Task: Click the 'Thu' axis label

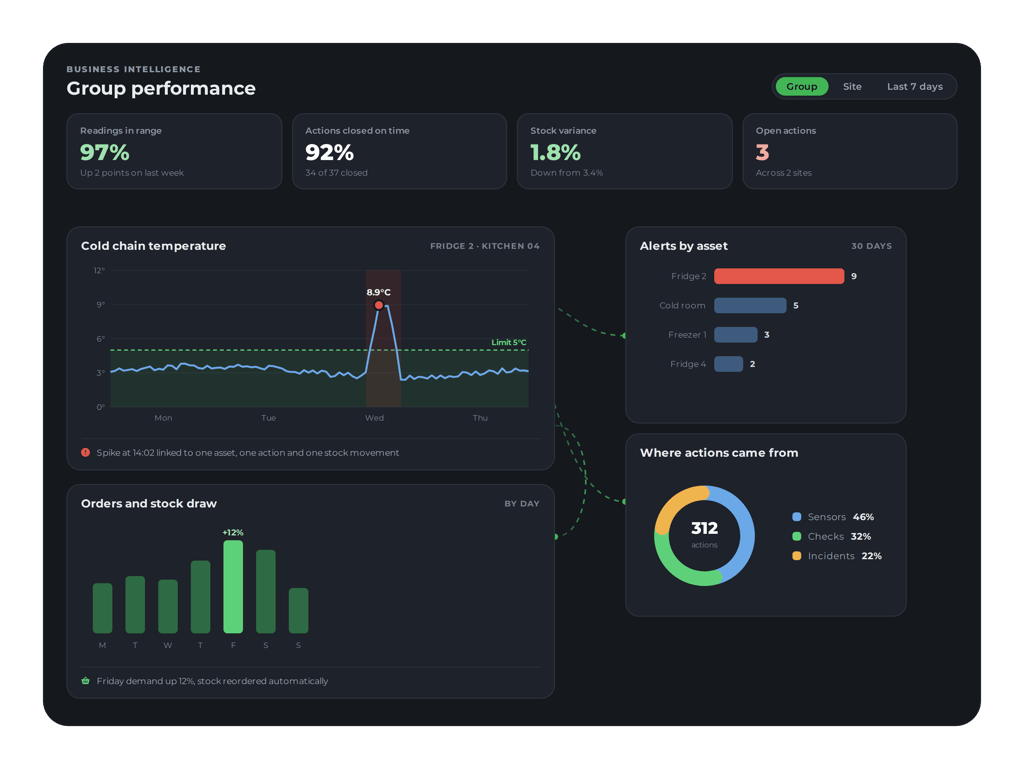Action: pyautogui.click(x=480, y=418)
